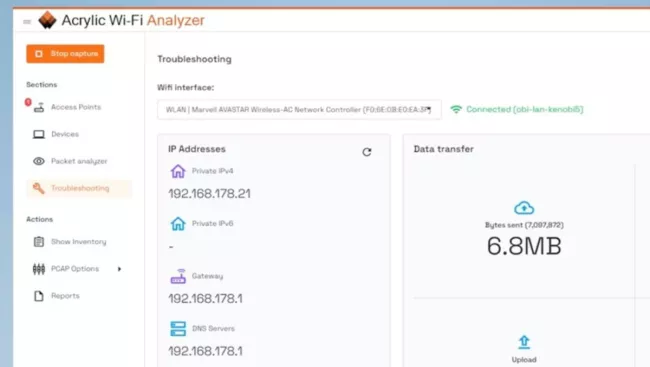Click the Show Inventory clipboard icon
Image resolution: width=650 pixels, height=367 pixels.
tap(39, 241)
